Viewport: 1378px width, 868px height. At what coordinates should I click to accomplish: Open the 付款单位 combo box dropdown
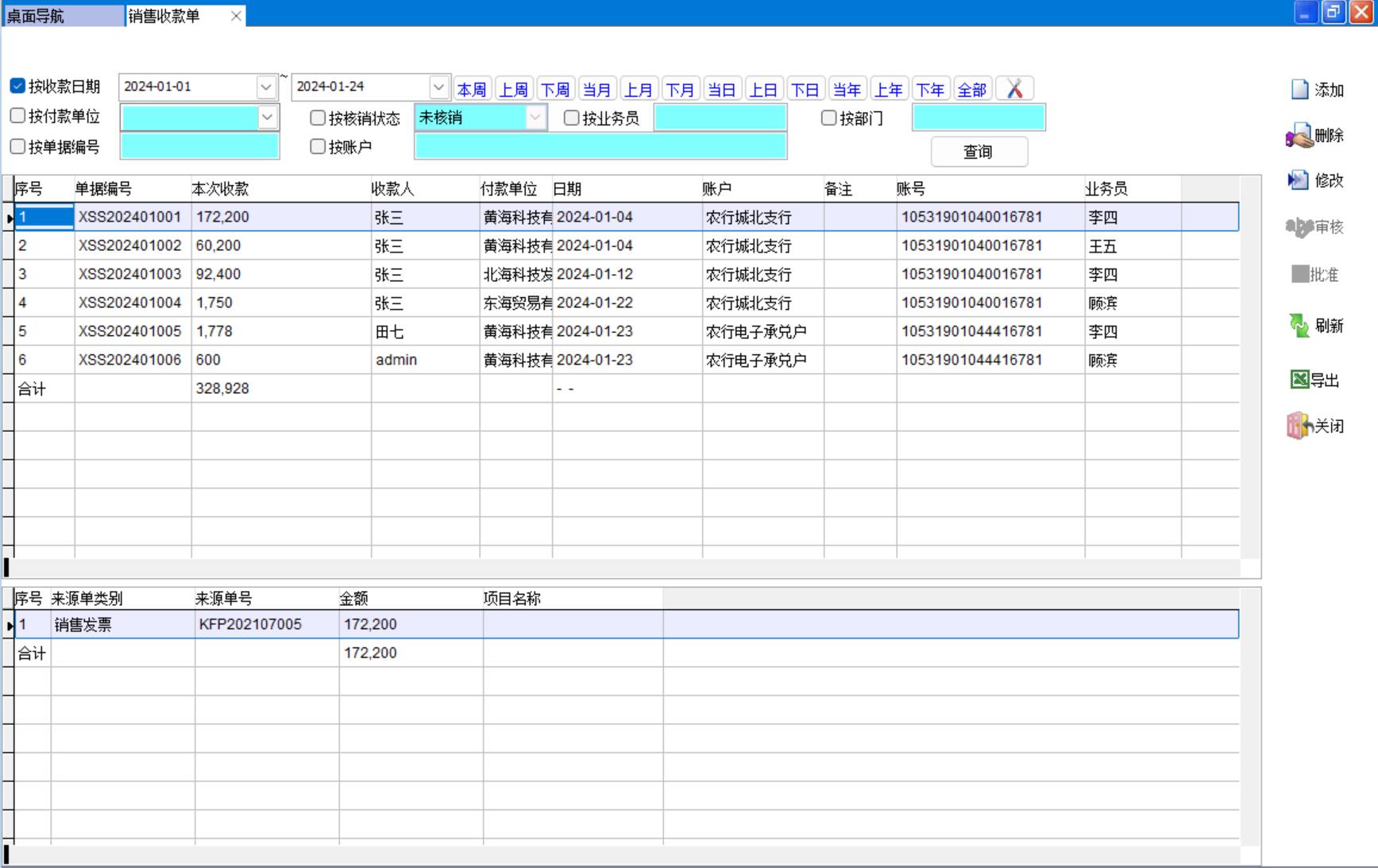268,118
